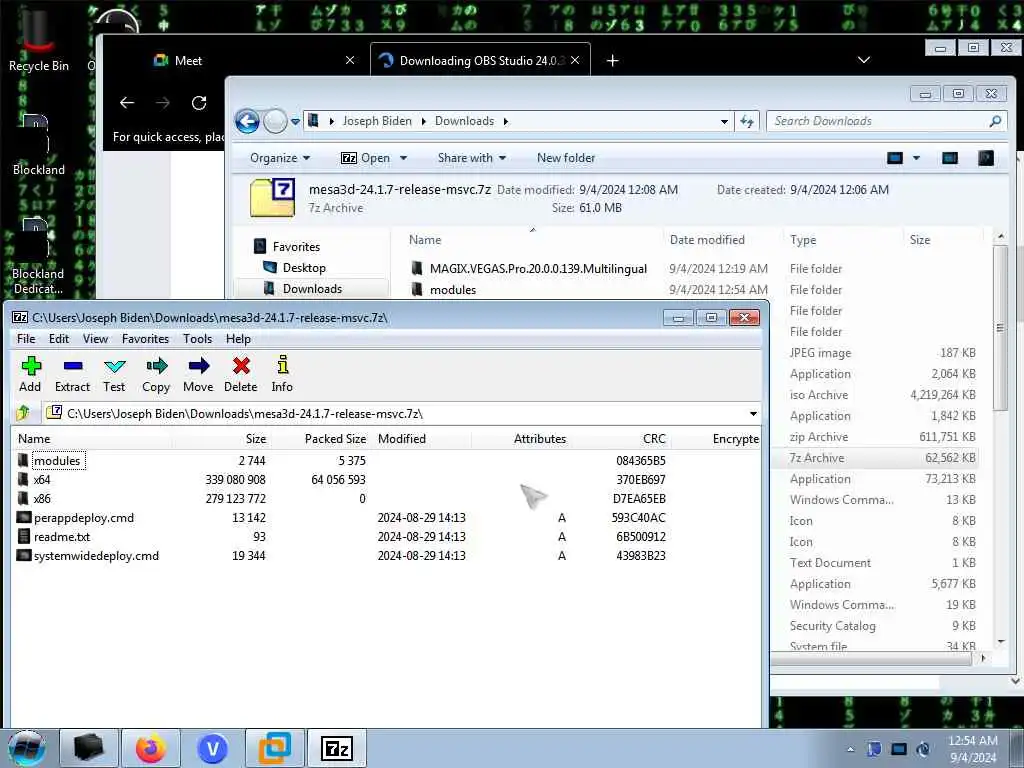Choose the Move tool in 7-Zip

pyautogui.click(x=198, y=374)
